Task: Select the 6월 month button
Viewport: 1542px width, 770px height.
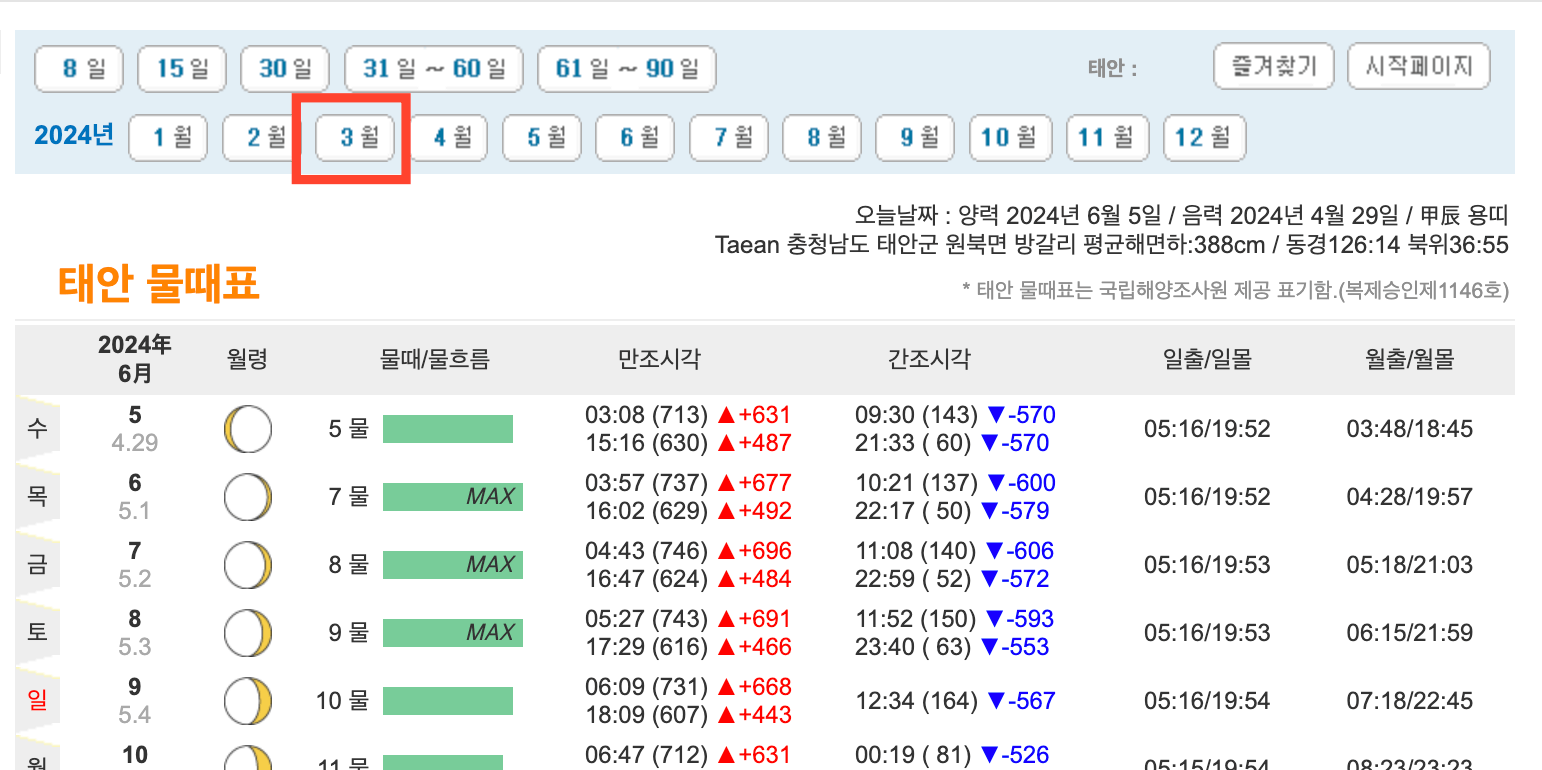Action: tap(635, 138)
